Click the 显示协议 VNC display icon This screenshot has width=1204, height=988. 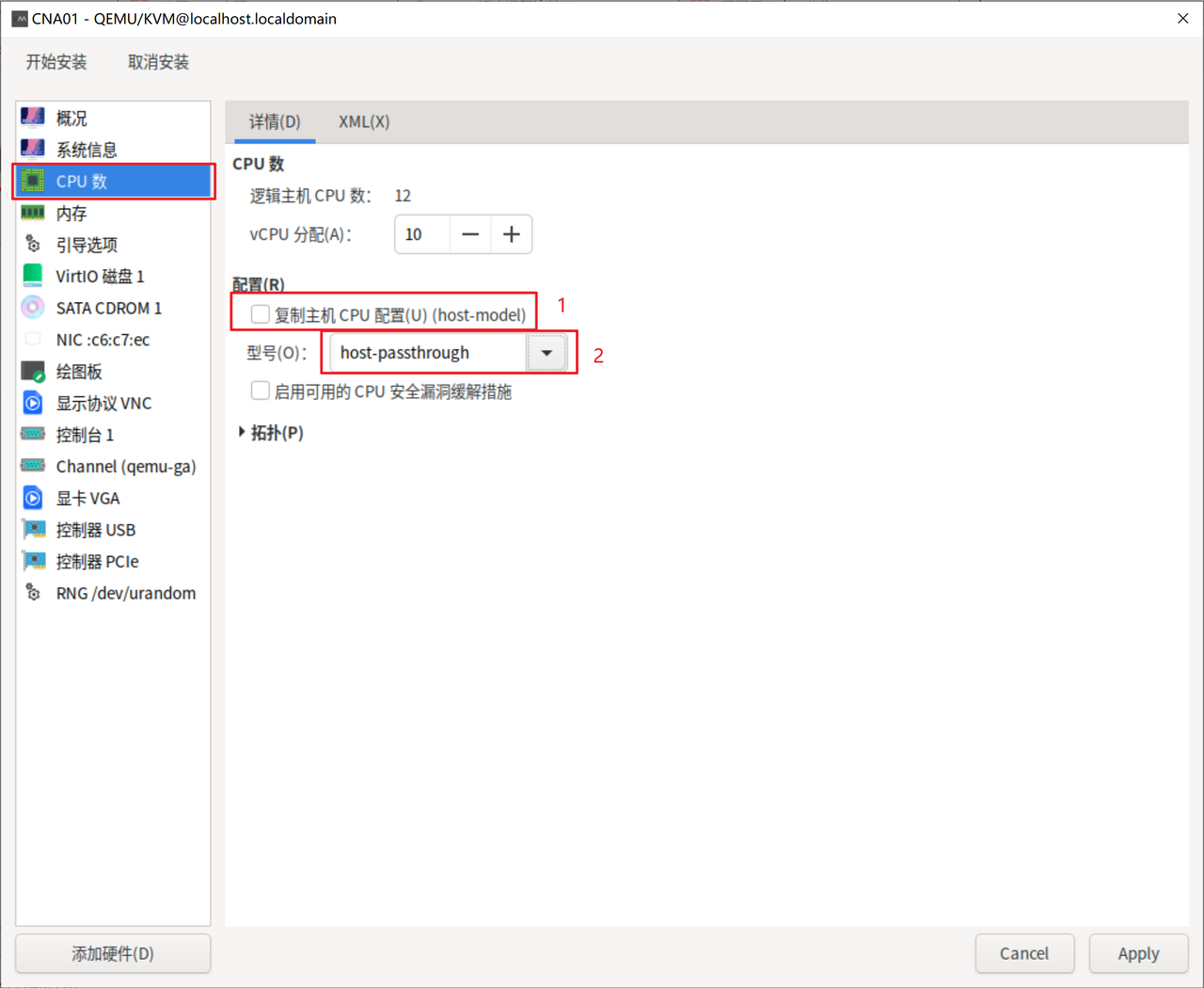coord(33,403)
